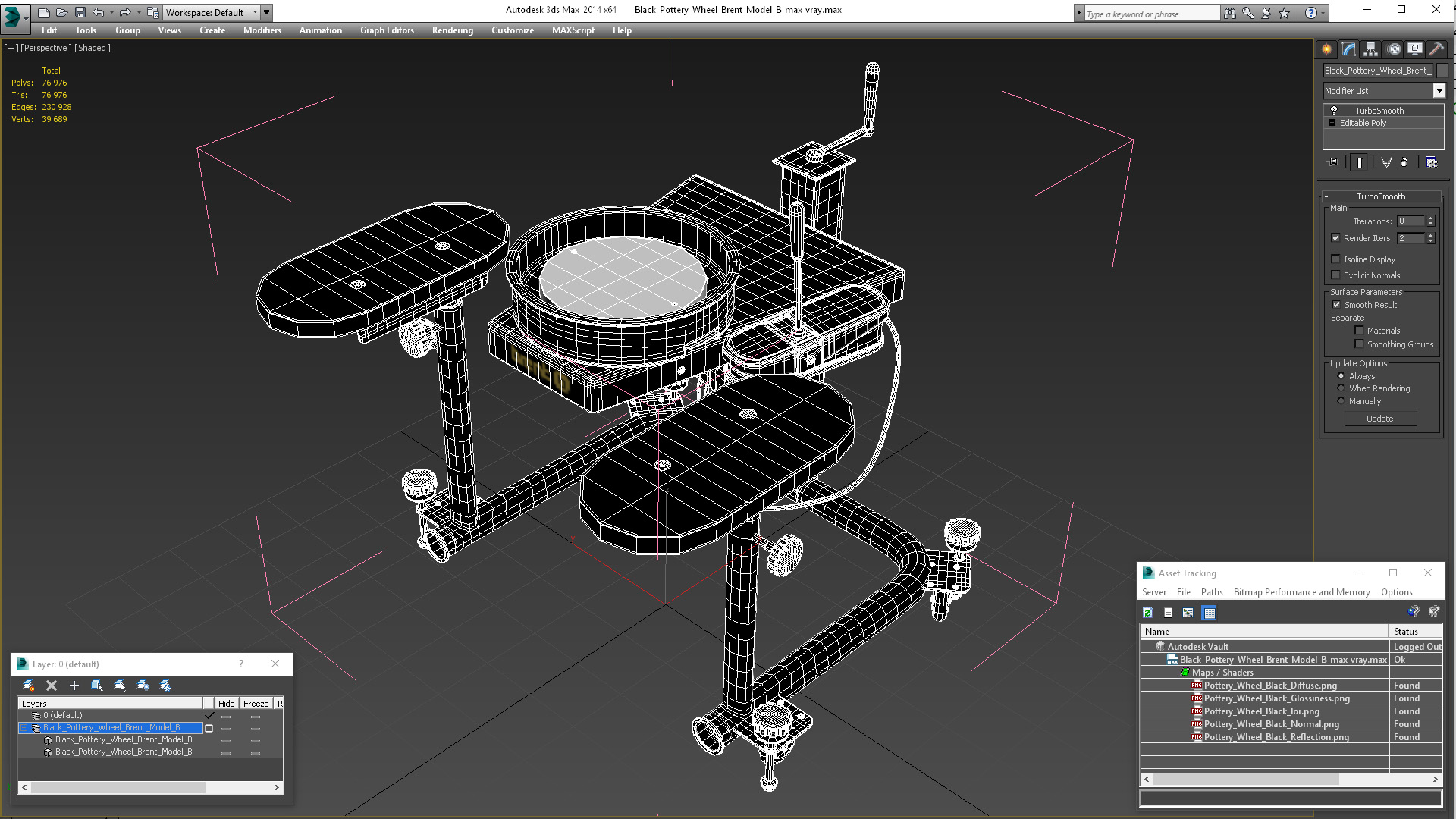This screenshot has height=819, width=1456.
Task: Select Always update option
Action: pyautogui.click(x=1341, y=376)
